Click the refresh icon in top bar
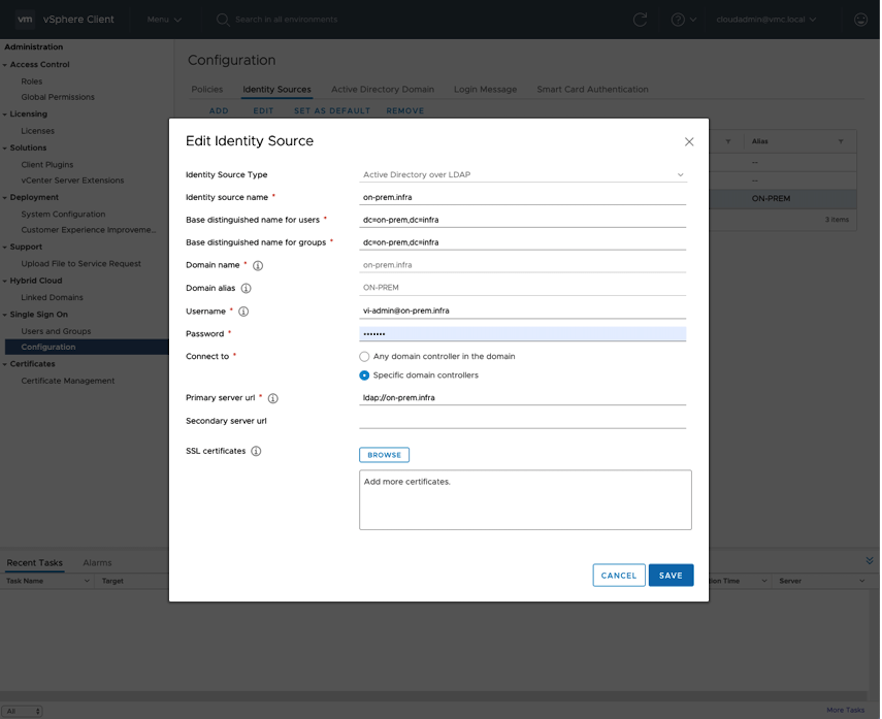The image size is (882, 719). 640,20
